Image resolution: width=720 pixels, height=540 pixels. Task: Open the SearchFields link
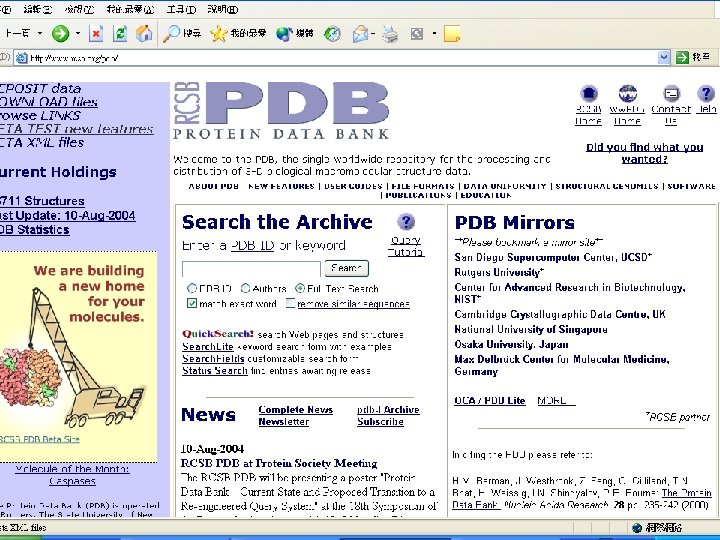pos(213,359)
